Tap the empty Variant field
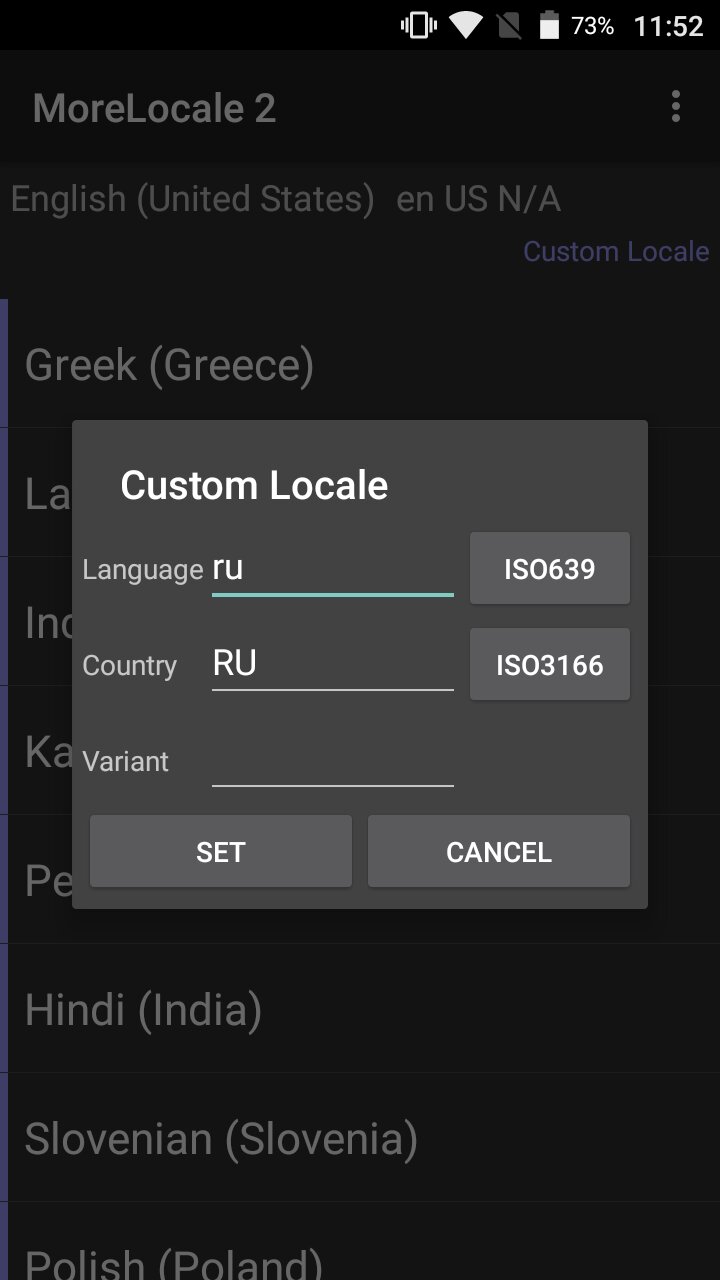The width and height of the screenshot is (720, 1280). (332, 762)
